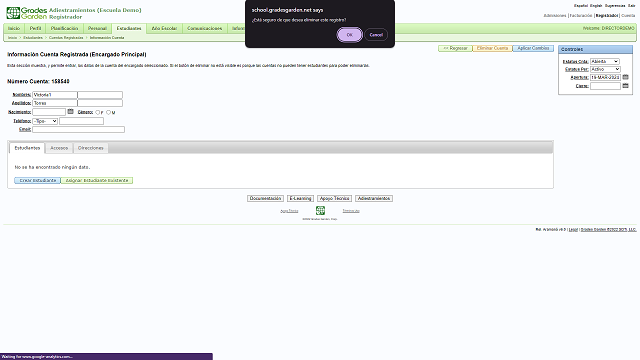Open the Estatus Per dropdown
640x360 pixels.
click(x=605, y=69)
